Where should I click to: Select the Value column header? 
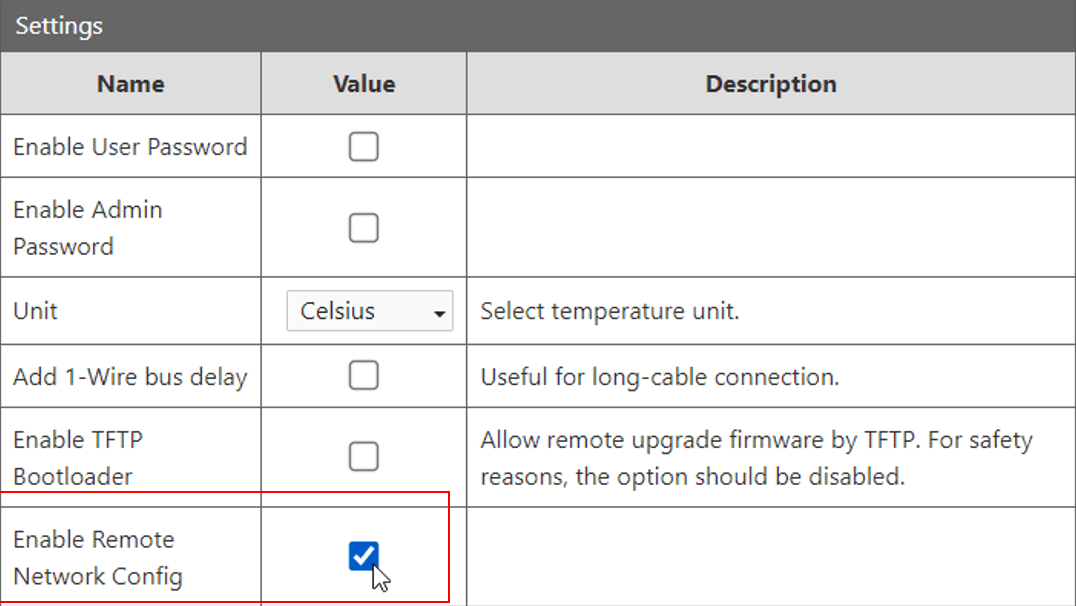(x=364, y=84)
